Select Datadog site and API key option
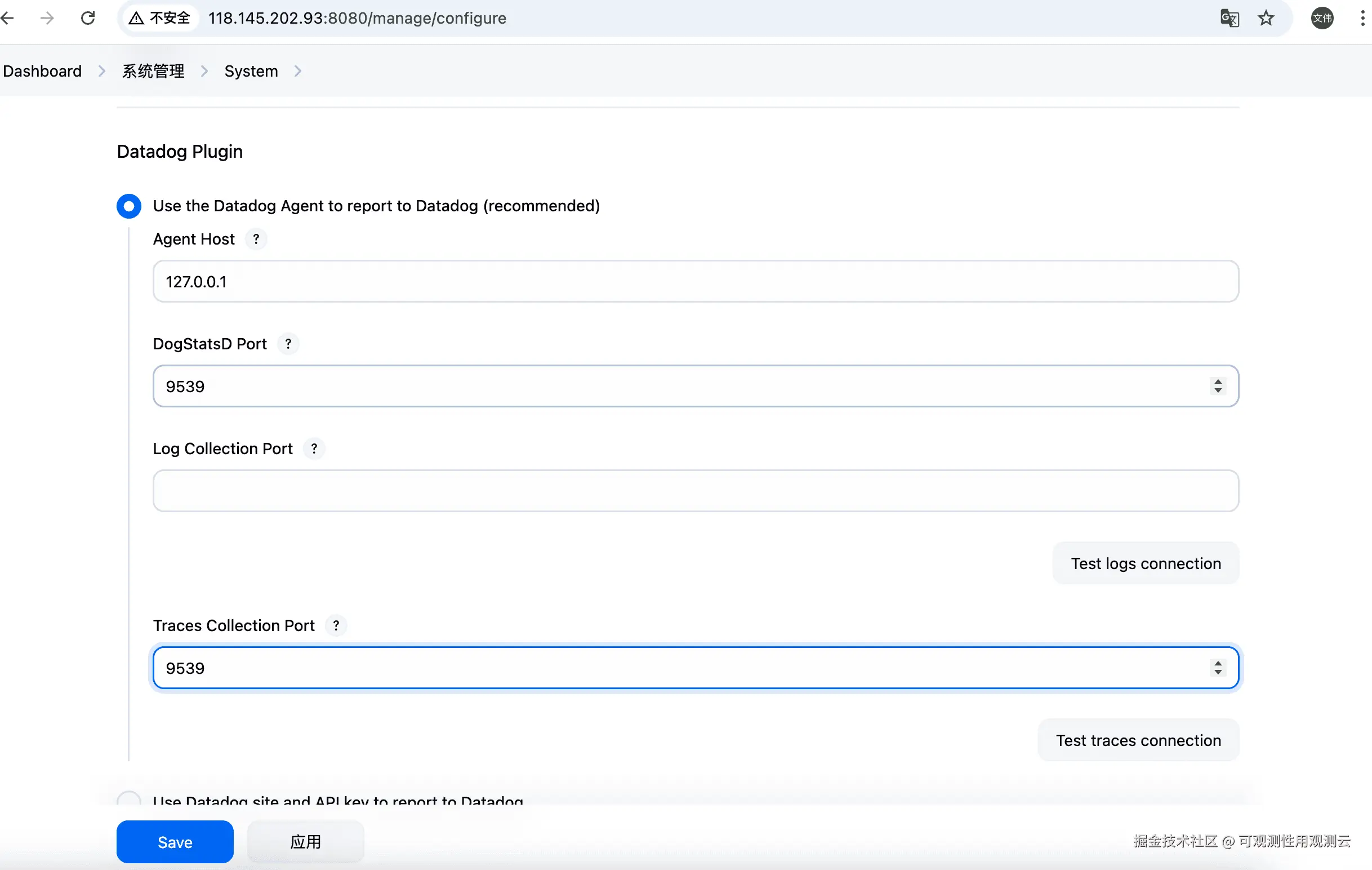This screenshot has width=1372, height=870. [129, 799]
